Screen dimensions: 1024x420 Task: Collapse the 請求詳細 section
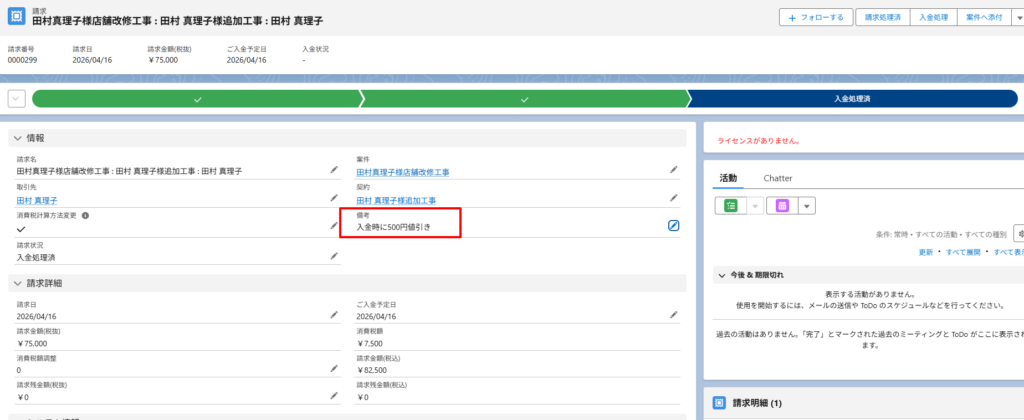(x=17, y=283)
